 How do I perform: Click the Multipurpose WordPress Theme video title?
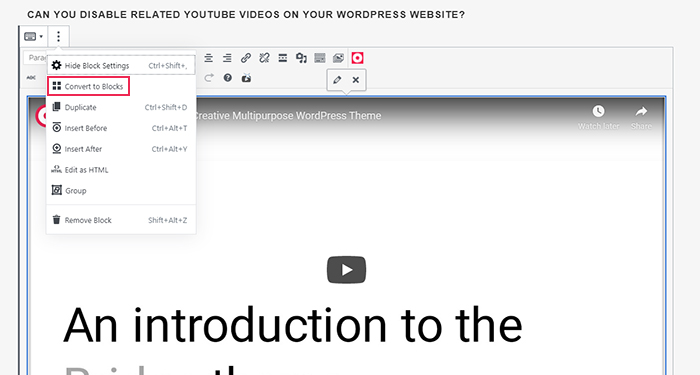pyautogui.click(x=288, y=116)
